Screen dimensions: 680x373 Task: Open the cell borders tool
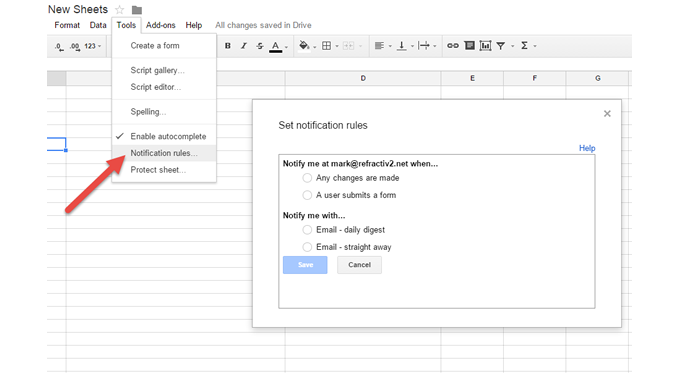[x=327, y=46]
